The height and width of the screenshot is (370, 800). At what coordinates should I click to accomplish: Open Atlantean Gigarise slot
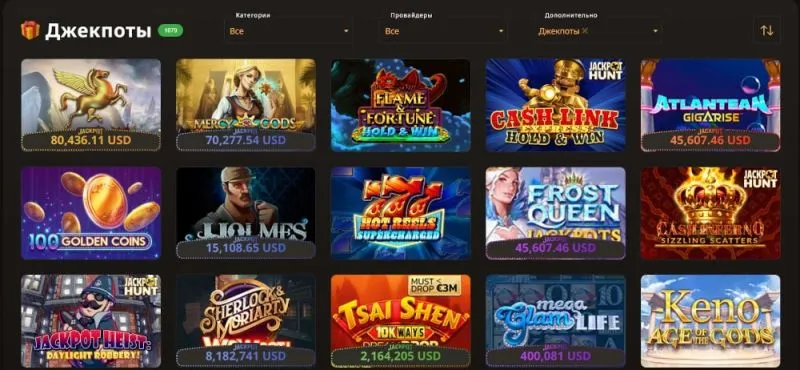(710, 105)
